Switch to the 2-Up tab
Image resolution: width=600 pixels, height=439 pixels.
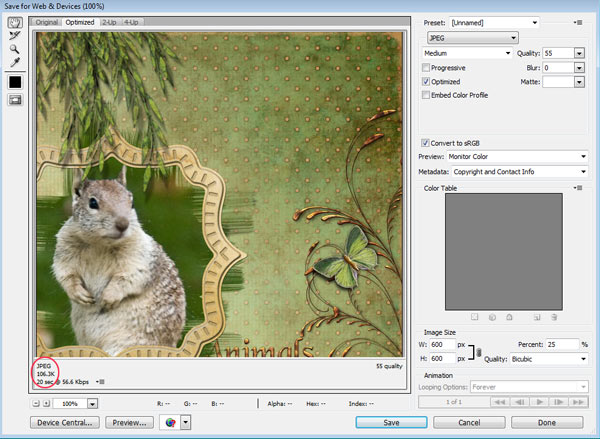(x=108, y=20)
